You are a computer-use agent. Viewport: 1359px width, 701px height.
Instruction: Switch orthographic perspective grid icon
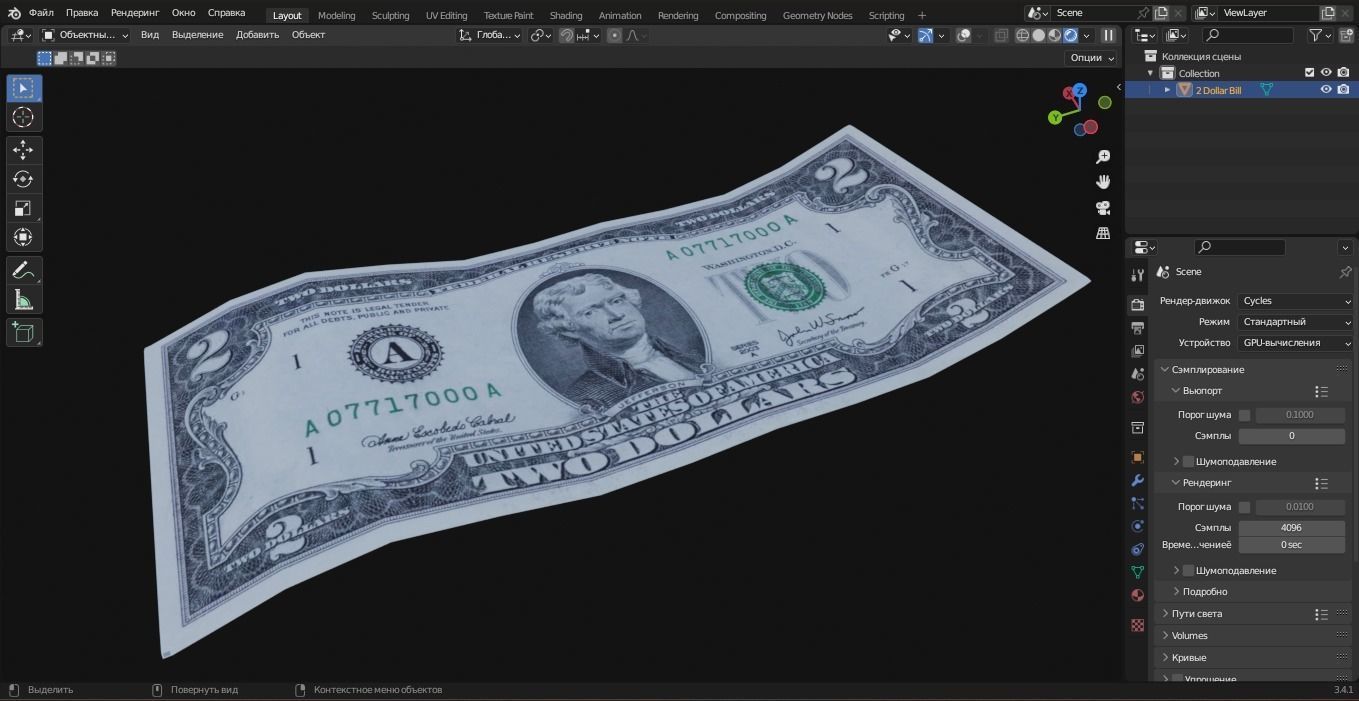tap(1103, 233)
